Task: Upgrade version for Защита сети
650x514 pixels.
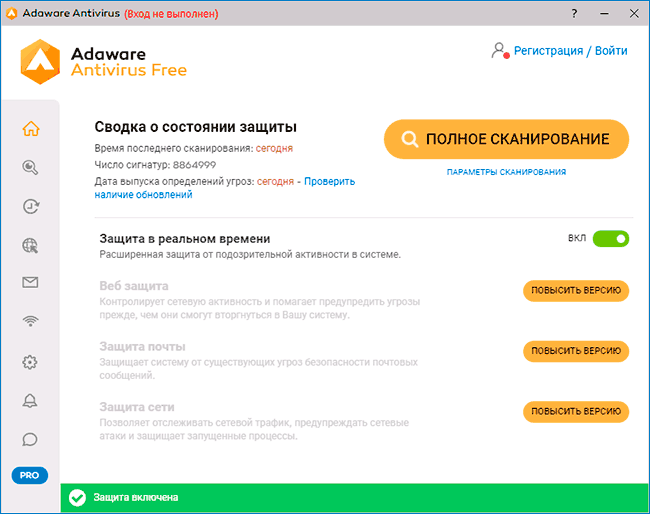Action: pos(576,412)
